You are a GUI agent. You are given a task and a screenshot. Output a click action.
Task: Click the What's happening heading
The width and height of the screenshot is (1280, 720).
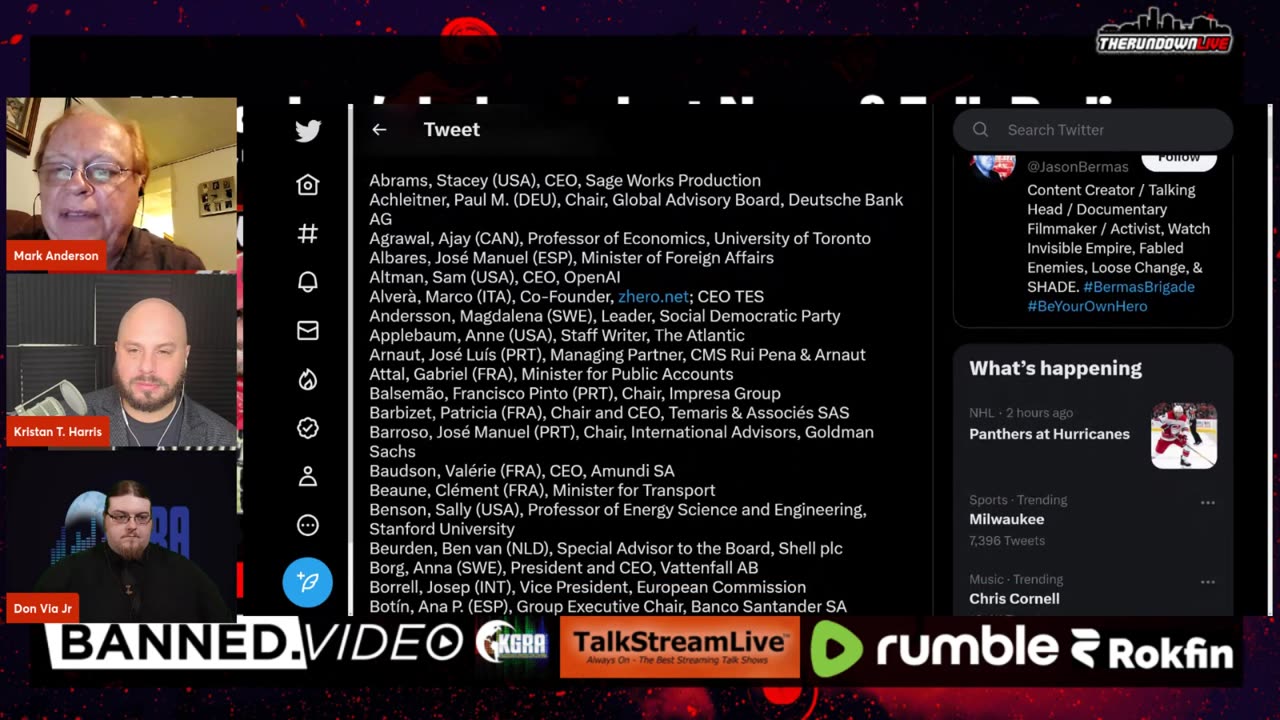(x=1055, y=368)
